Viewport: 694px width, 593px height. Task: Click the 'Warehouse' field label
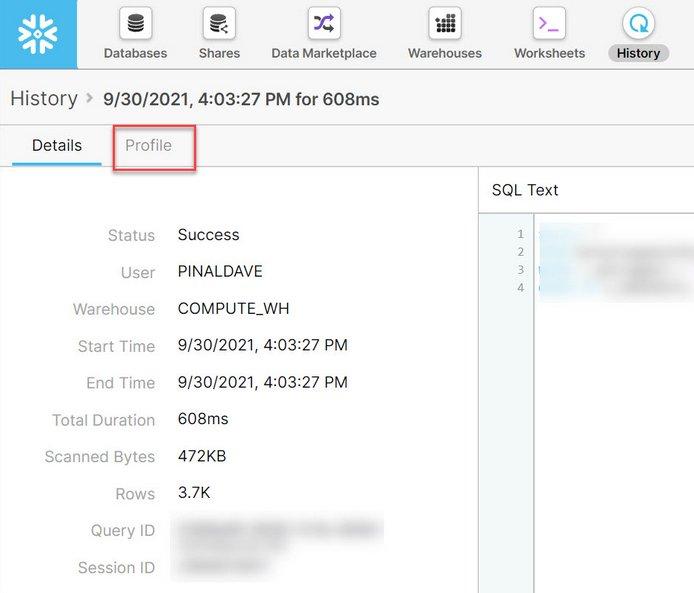pos(114,309)
